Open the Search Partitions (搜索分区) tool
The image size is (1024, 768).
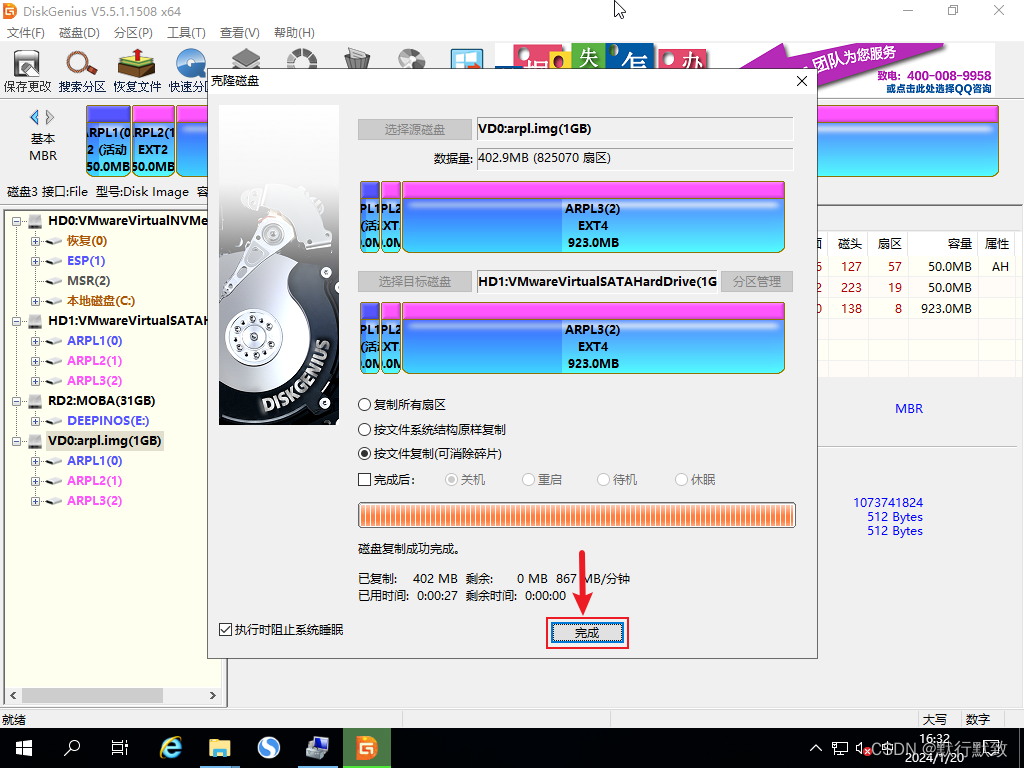pos(82,71)
